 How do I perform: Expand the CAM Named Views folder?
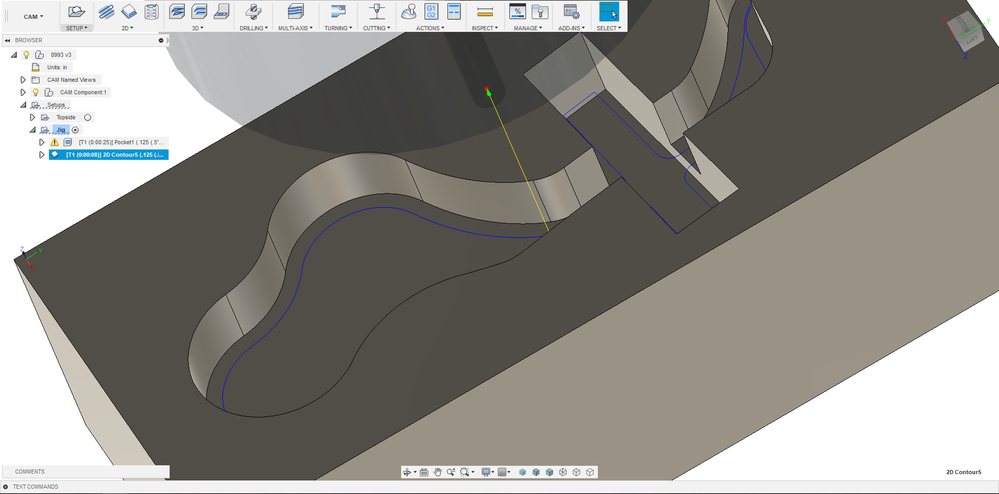pos(22,79)
